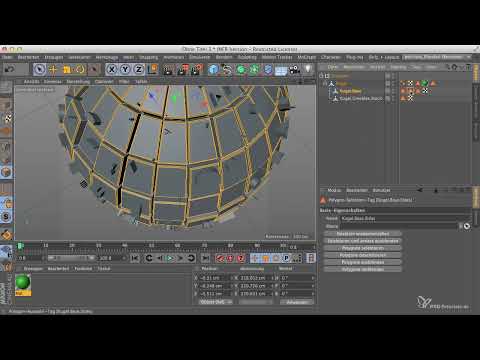This screenshot has height=360, width=480.
Task: Open the render settings icon
Action: [x=197, y=69]
